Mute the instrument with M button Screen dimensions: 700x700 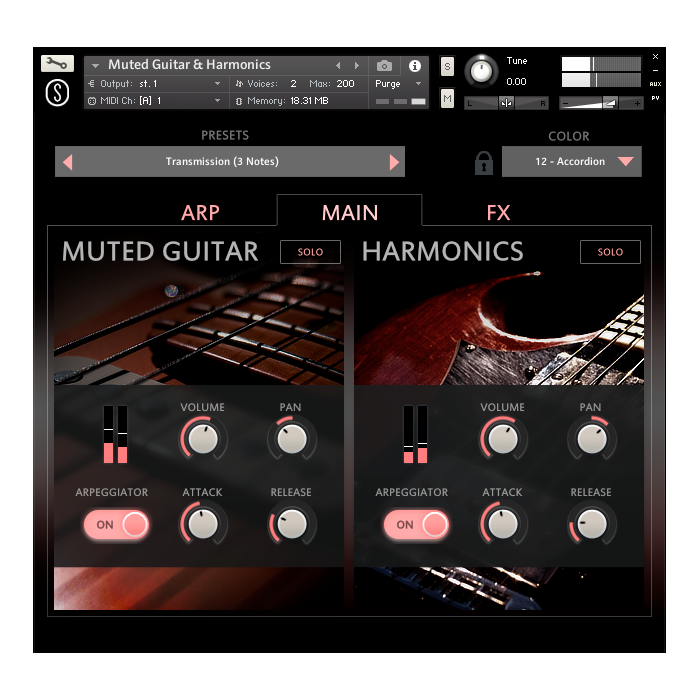(x=447, y=98)
